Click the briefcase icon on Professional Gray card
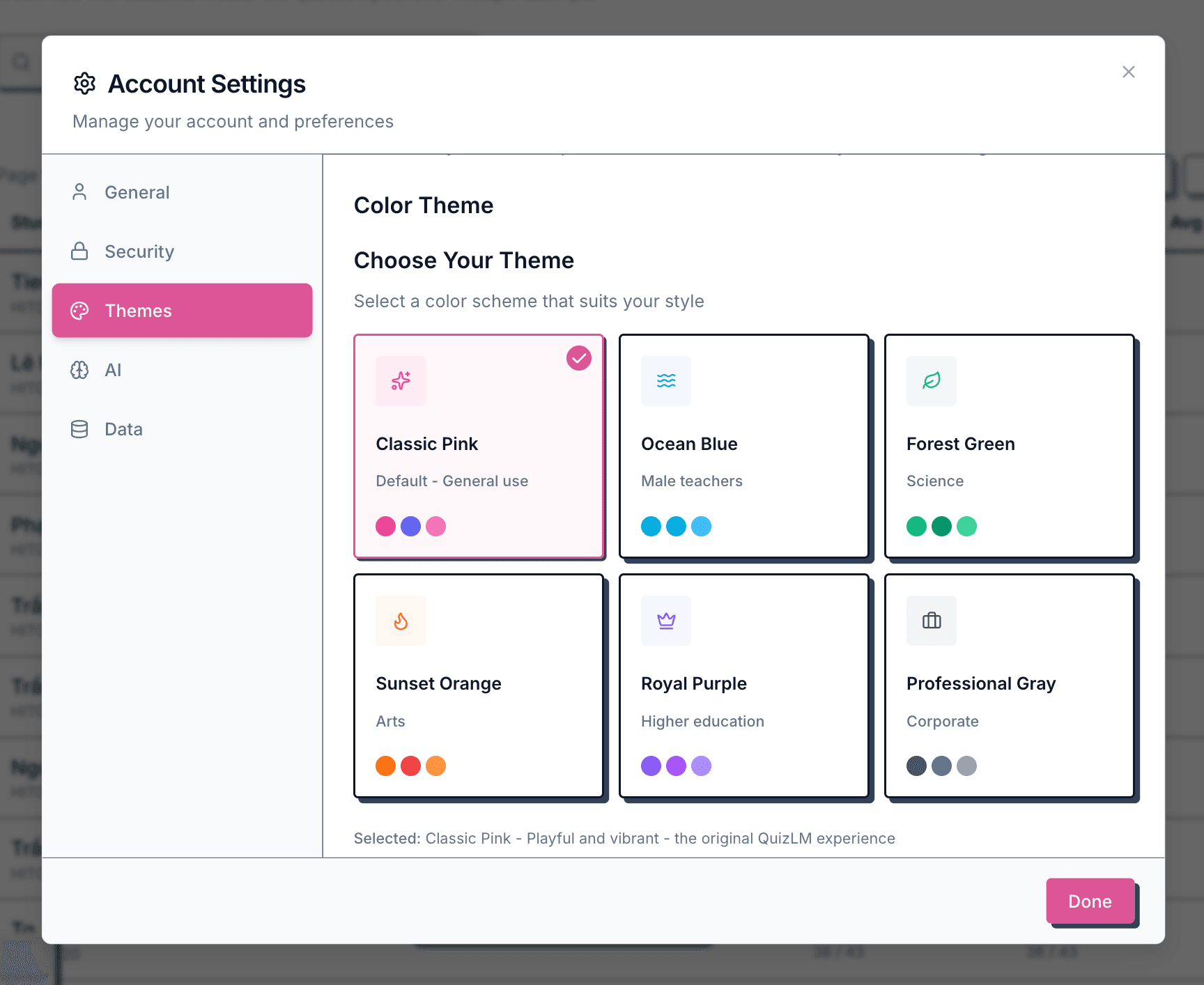 tap(931, 621)
